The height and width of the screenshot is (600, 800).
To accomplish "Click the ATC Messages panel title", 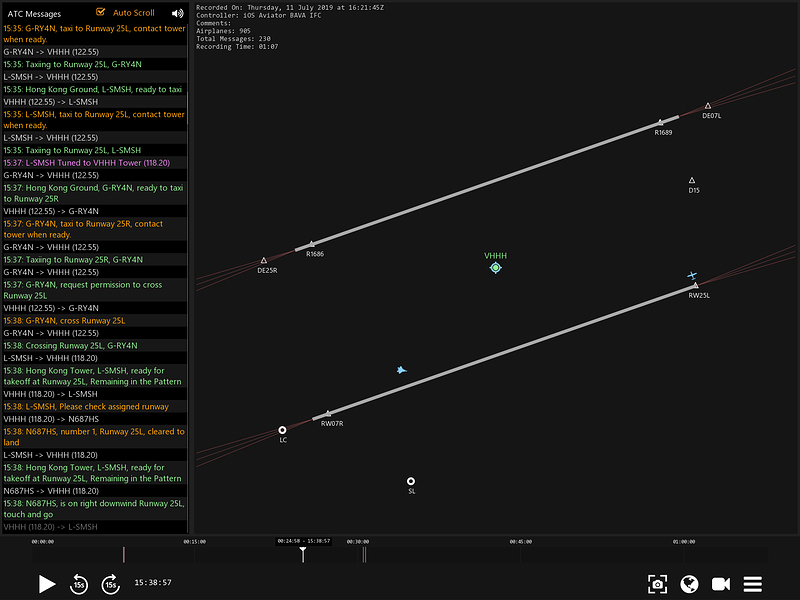I will tap(34, 14).
